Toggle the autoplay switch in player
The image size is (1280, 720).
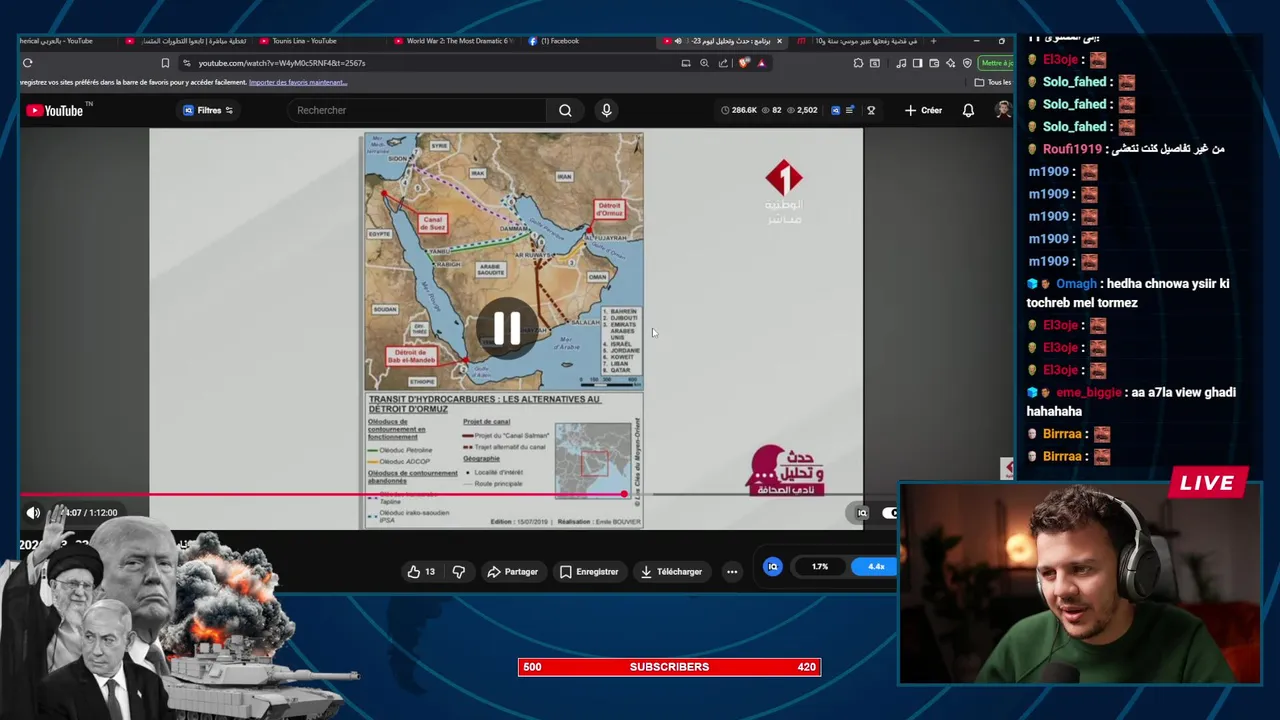889,513
